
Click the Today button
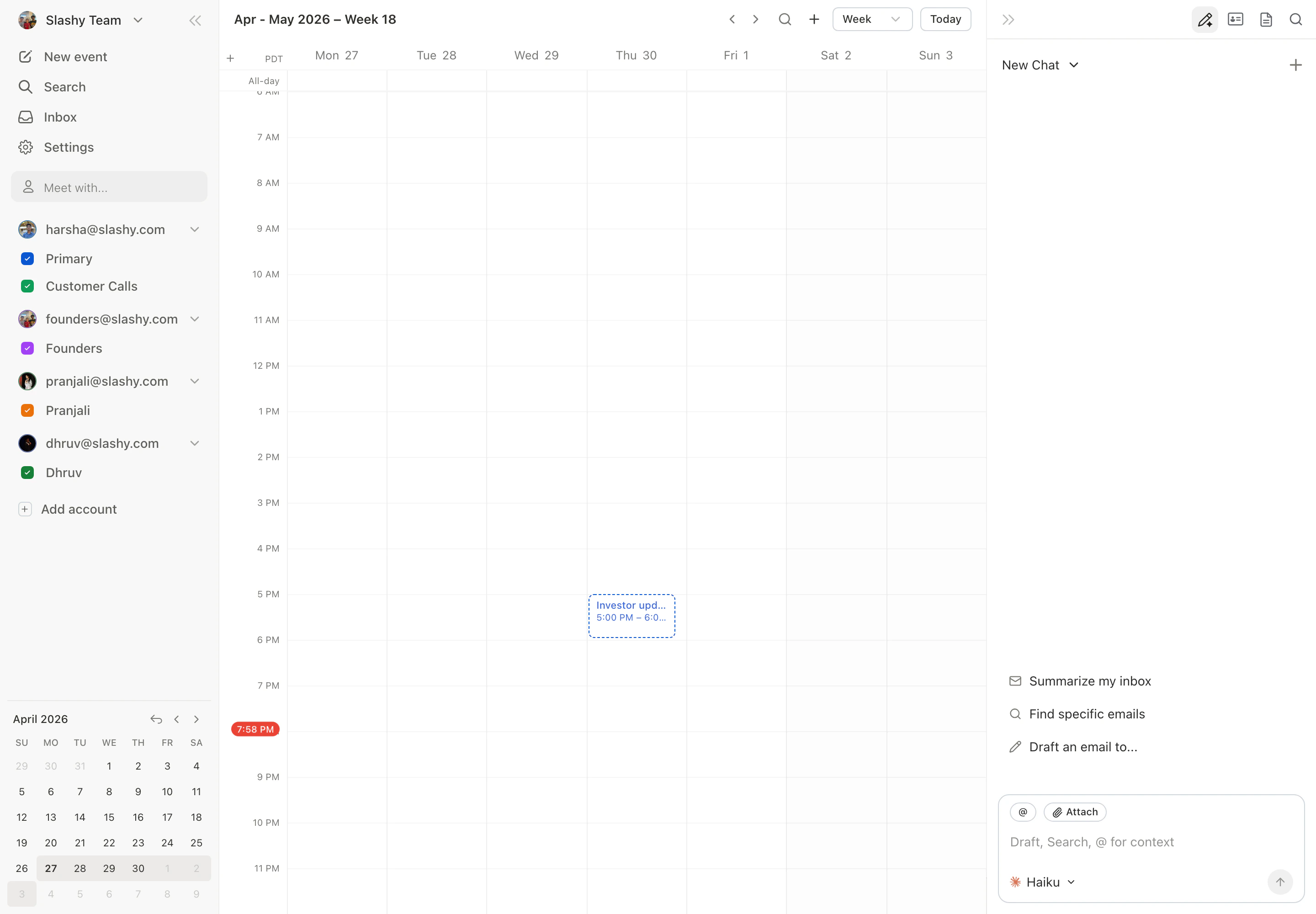pyautogui.click(x=945, y=20)
